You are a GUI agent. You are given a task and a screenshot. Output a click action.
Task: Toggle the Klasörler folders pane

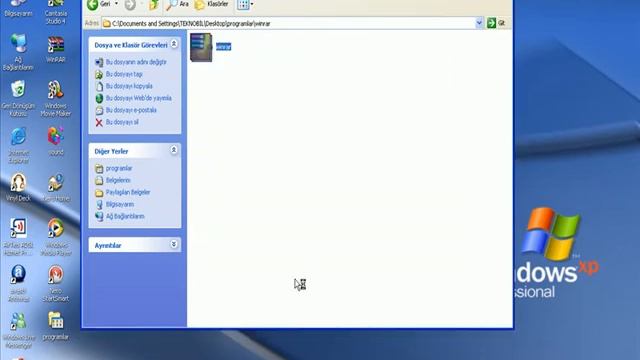[x=211, y=5]
